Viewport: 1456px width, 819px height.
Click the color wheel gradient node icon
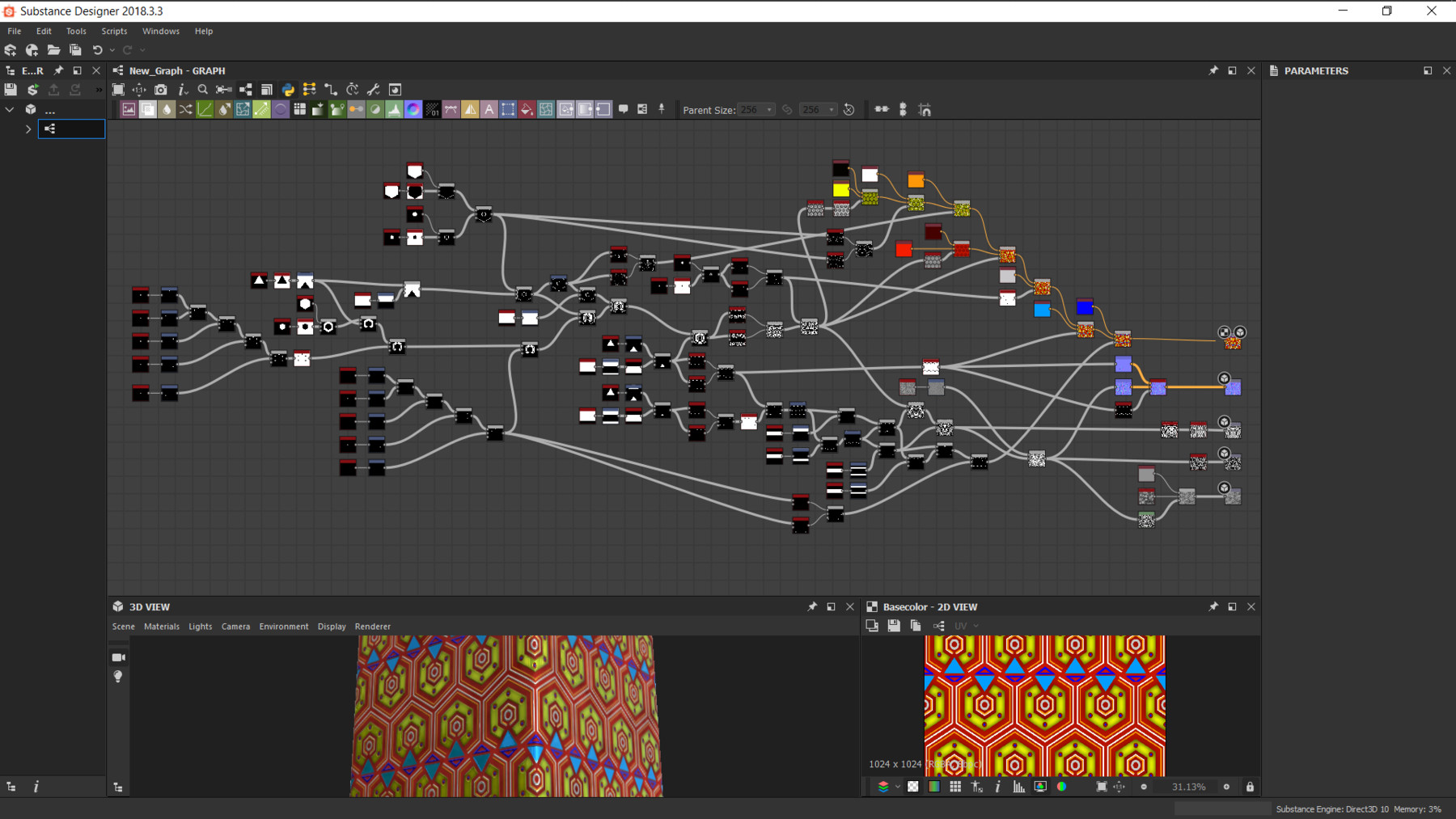click(413, 109)
